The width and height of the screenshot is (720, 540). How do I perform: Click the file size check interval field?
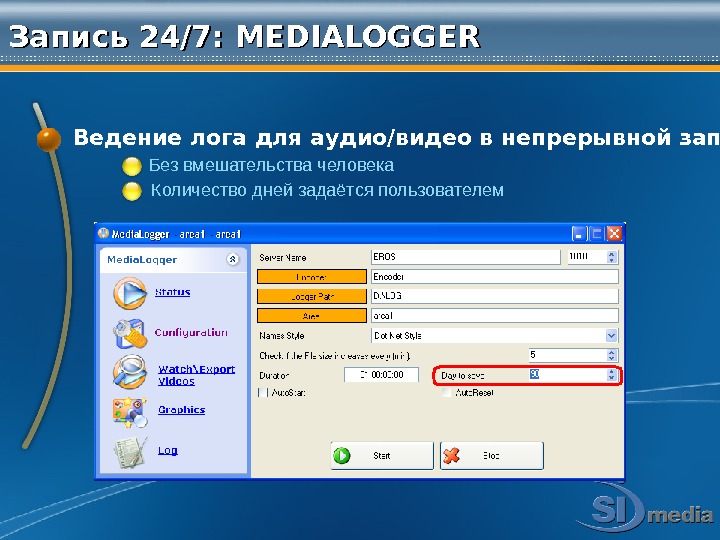[568, 355]
